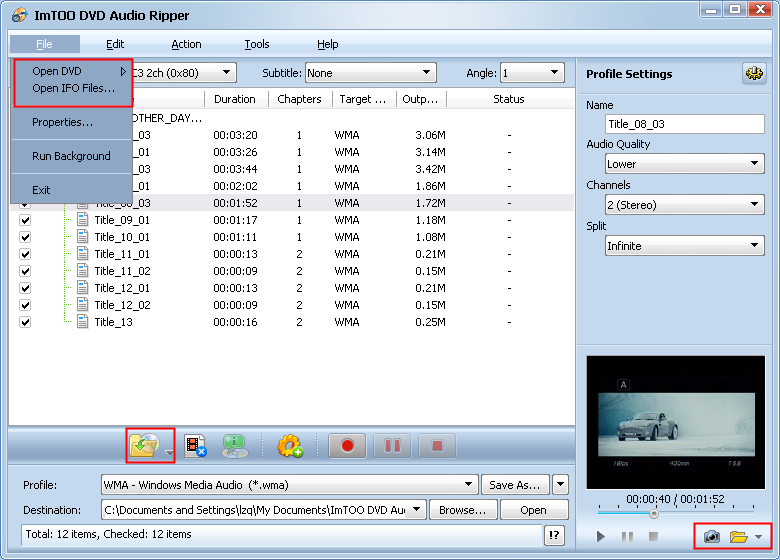Click the remove video clip toolbar icon
Image resolution: width=780 pixels, height=560 pixels.
pyautogui.click(x=195, y=446)
